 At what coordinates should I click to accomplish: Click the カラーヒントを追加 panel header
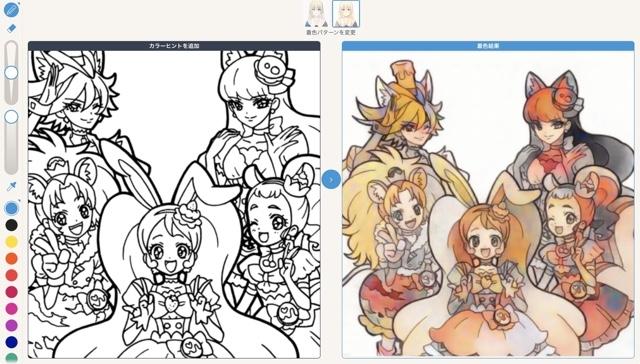point(174,46)
